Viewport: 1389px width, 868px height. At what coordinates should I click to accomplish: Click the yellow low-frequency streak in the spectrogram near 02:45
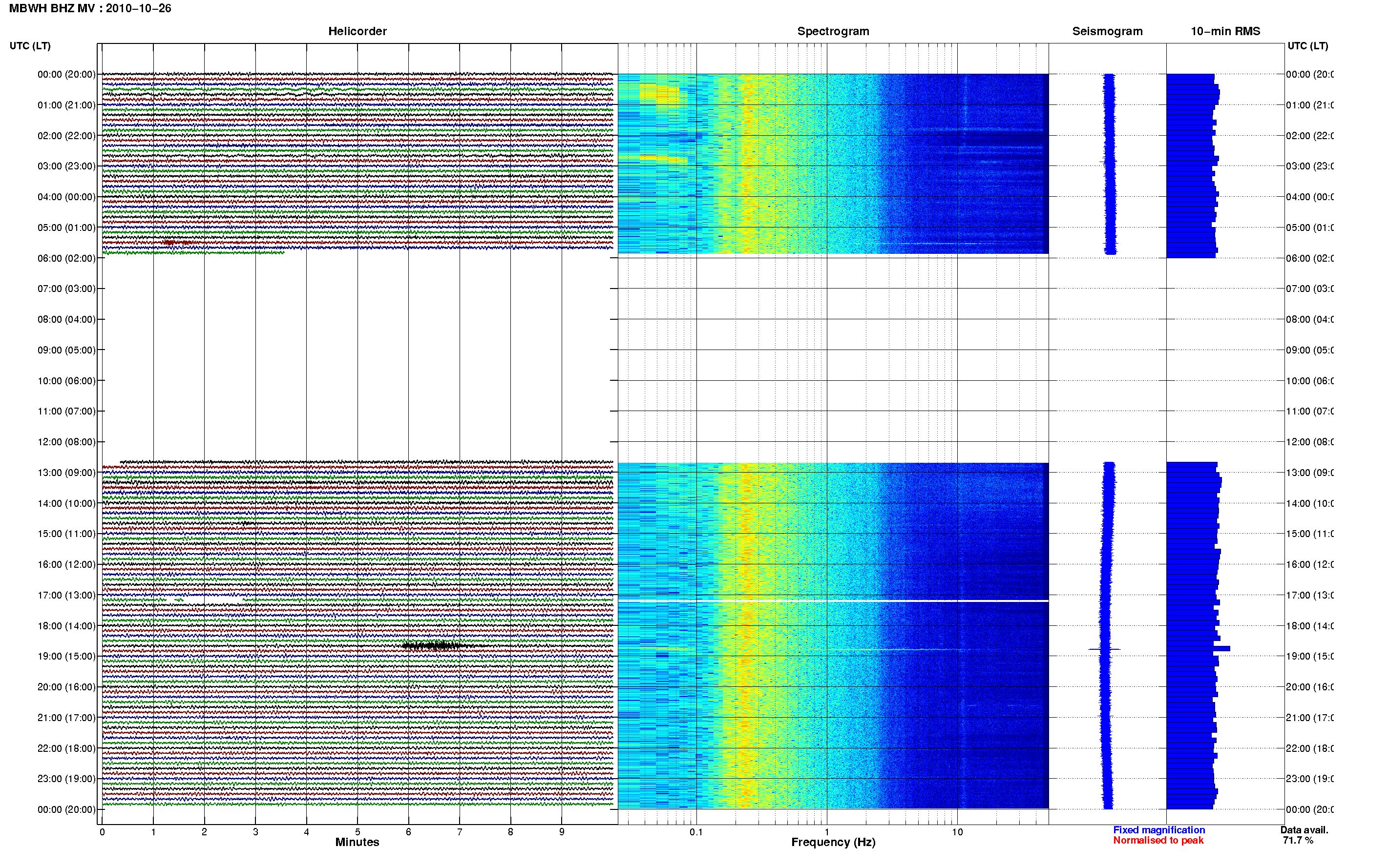coord(663,159)
